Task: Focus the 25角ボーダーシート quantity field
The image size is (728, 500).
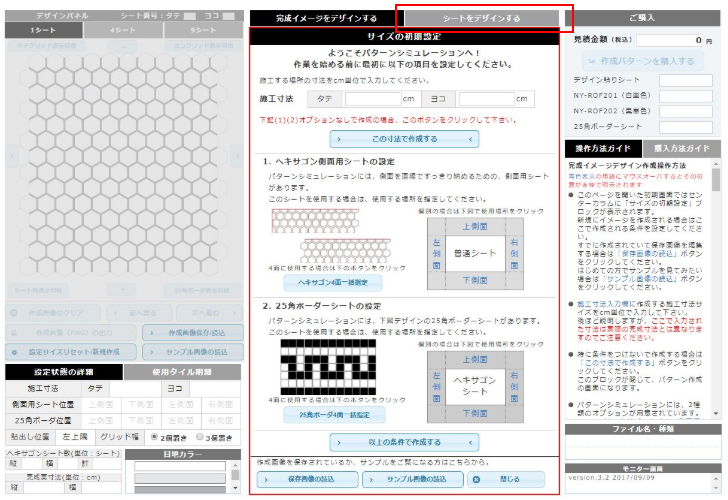Action: pos(686,127)
